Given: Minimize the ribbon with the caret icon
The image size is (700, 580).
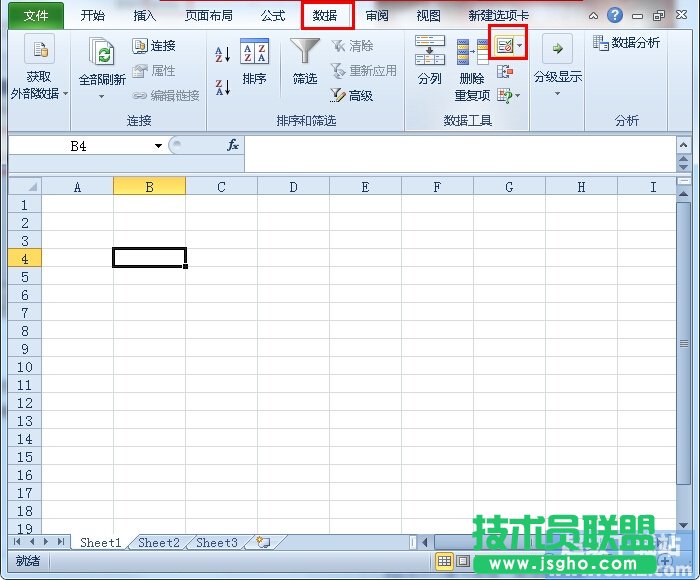Looking at the screenshot, I should pyautogui.click(x=593, y=16).
